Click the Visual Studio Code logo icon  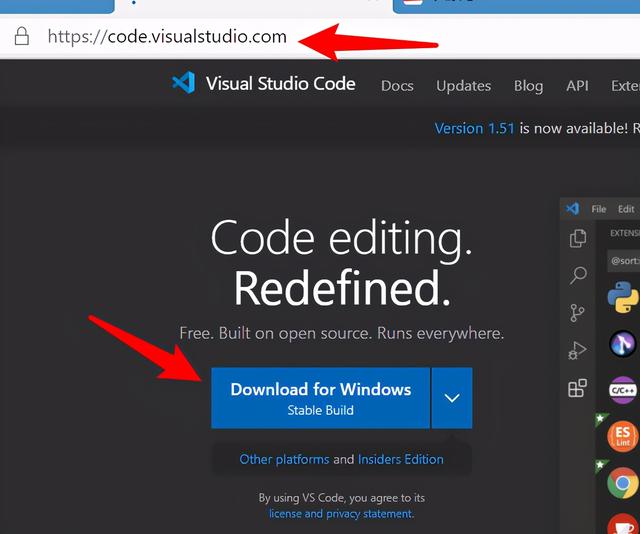tap(184, 82)
